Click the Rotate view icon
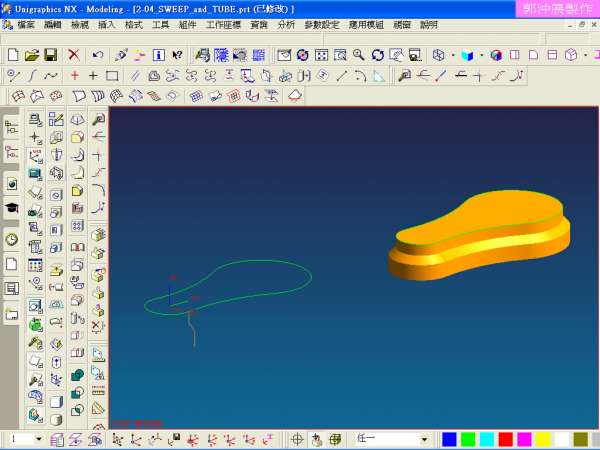The width and height of the screenshot is (600, 450). point(377,55)
